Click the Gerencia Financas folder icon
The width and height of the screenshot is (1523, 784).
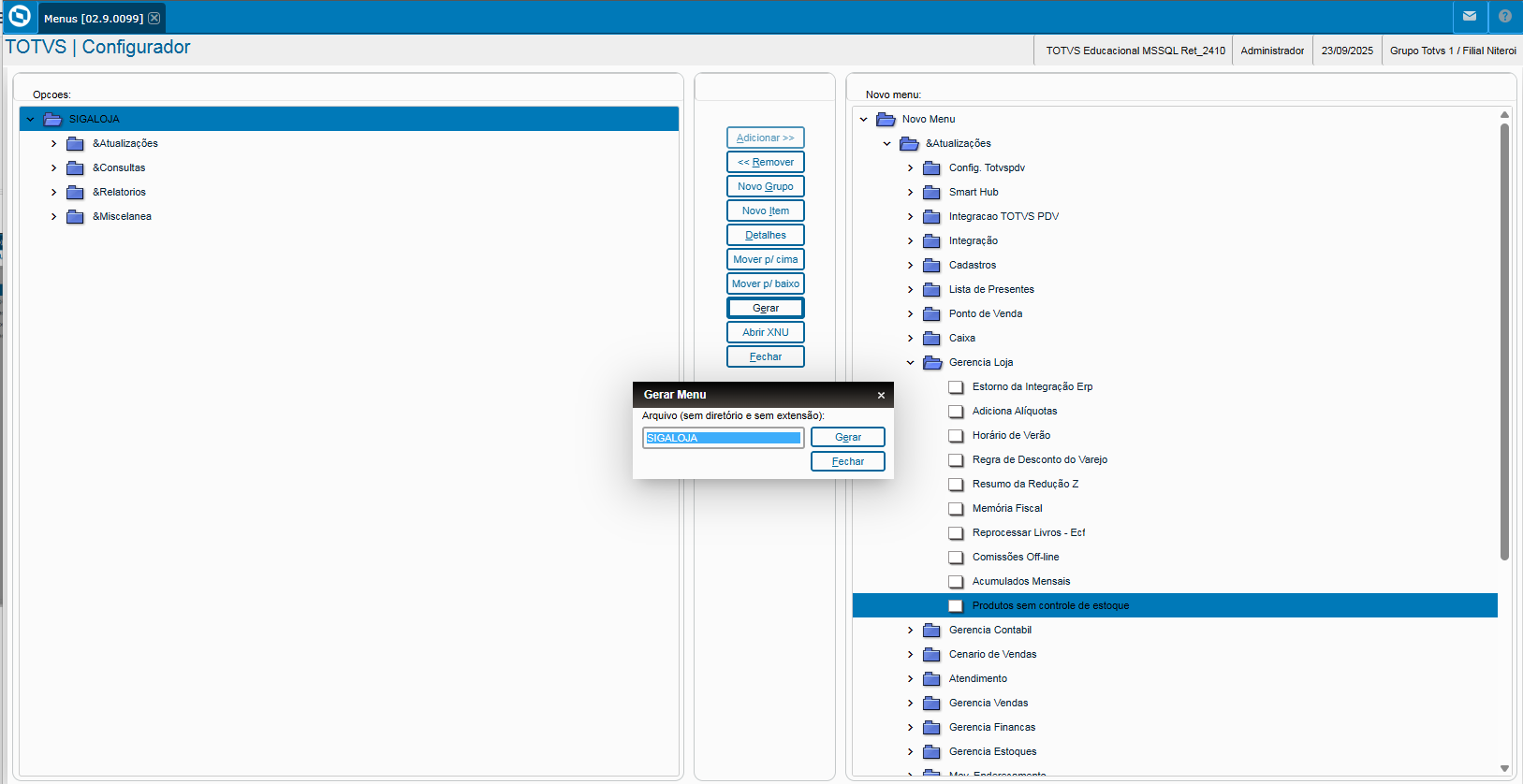click(x=932, y=728)
